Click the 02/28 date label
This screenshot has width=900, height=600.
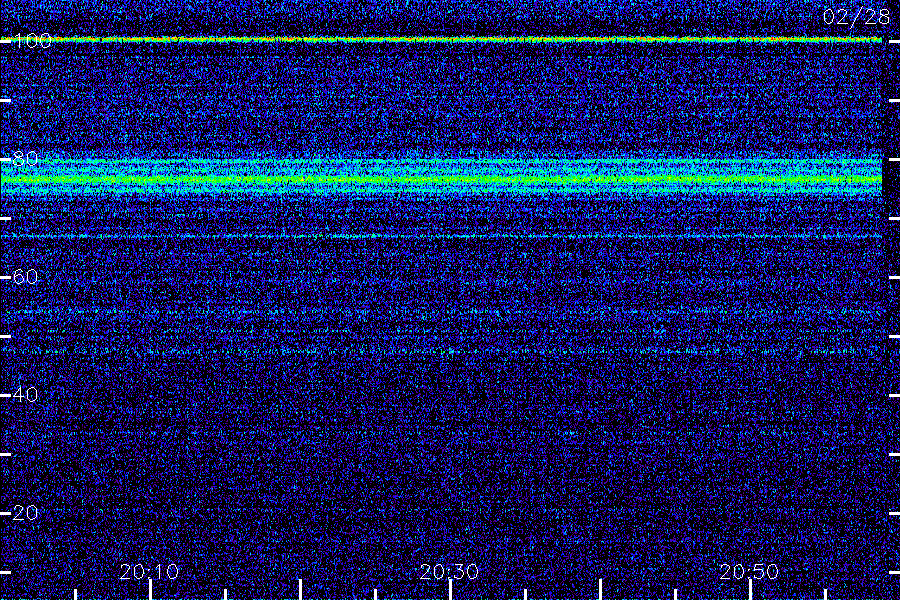(856, 17)
